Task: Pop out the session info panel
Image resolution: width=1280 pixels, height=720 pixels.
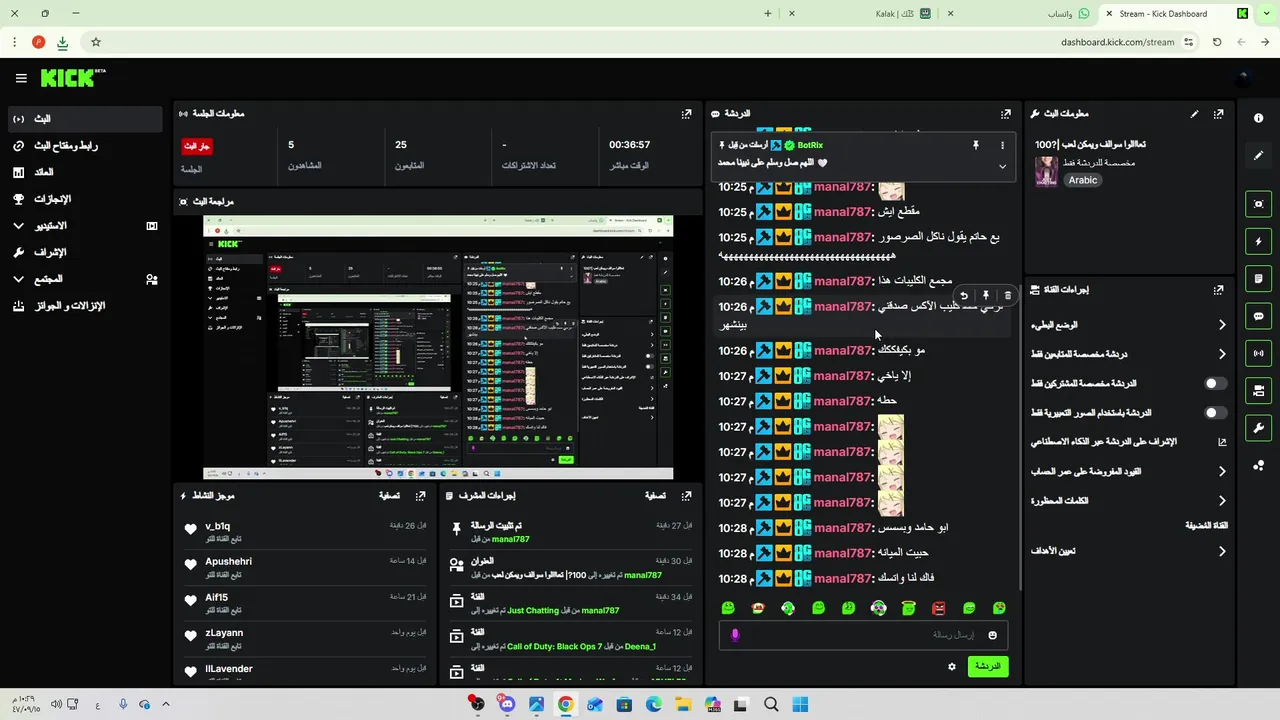Action: coord(686,114)
